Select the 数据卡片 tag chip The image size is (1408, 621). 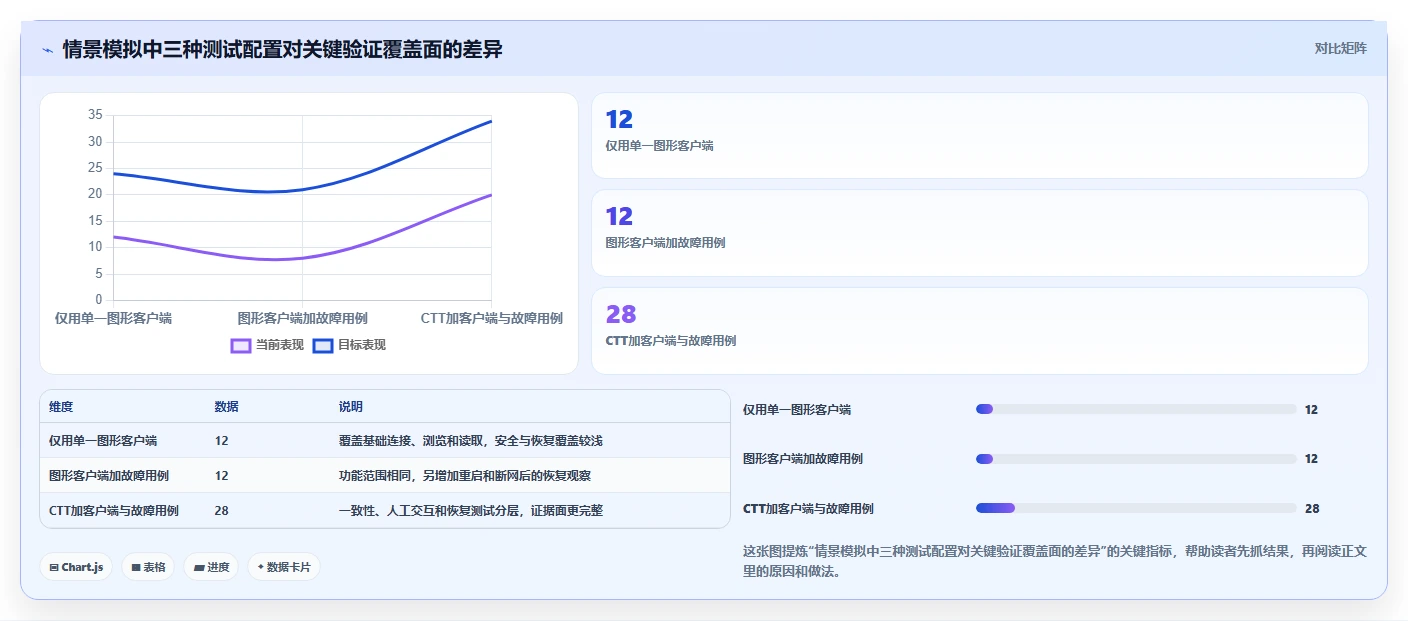pos(284,567)
